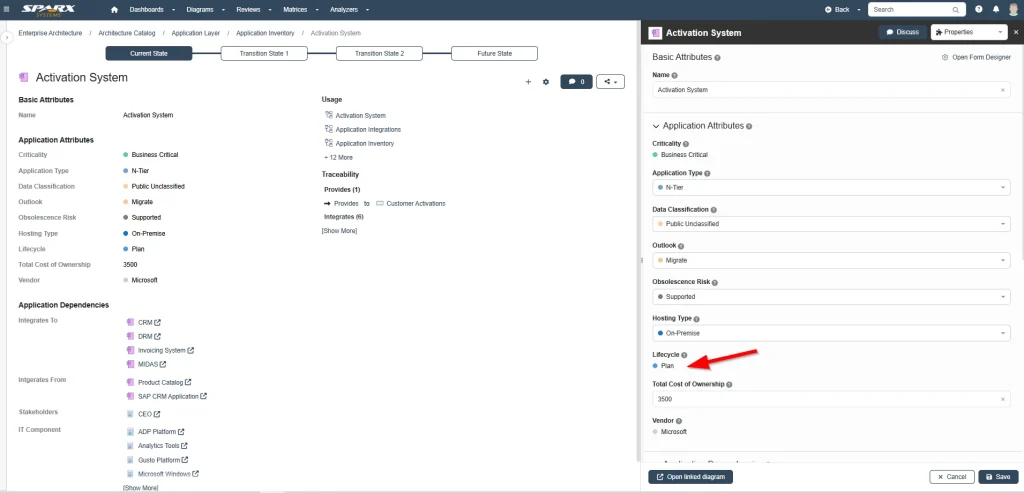Cancel the property edits
Viewport: 1024px width, 493px height.
[952, 477]
